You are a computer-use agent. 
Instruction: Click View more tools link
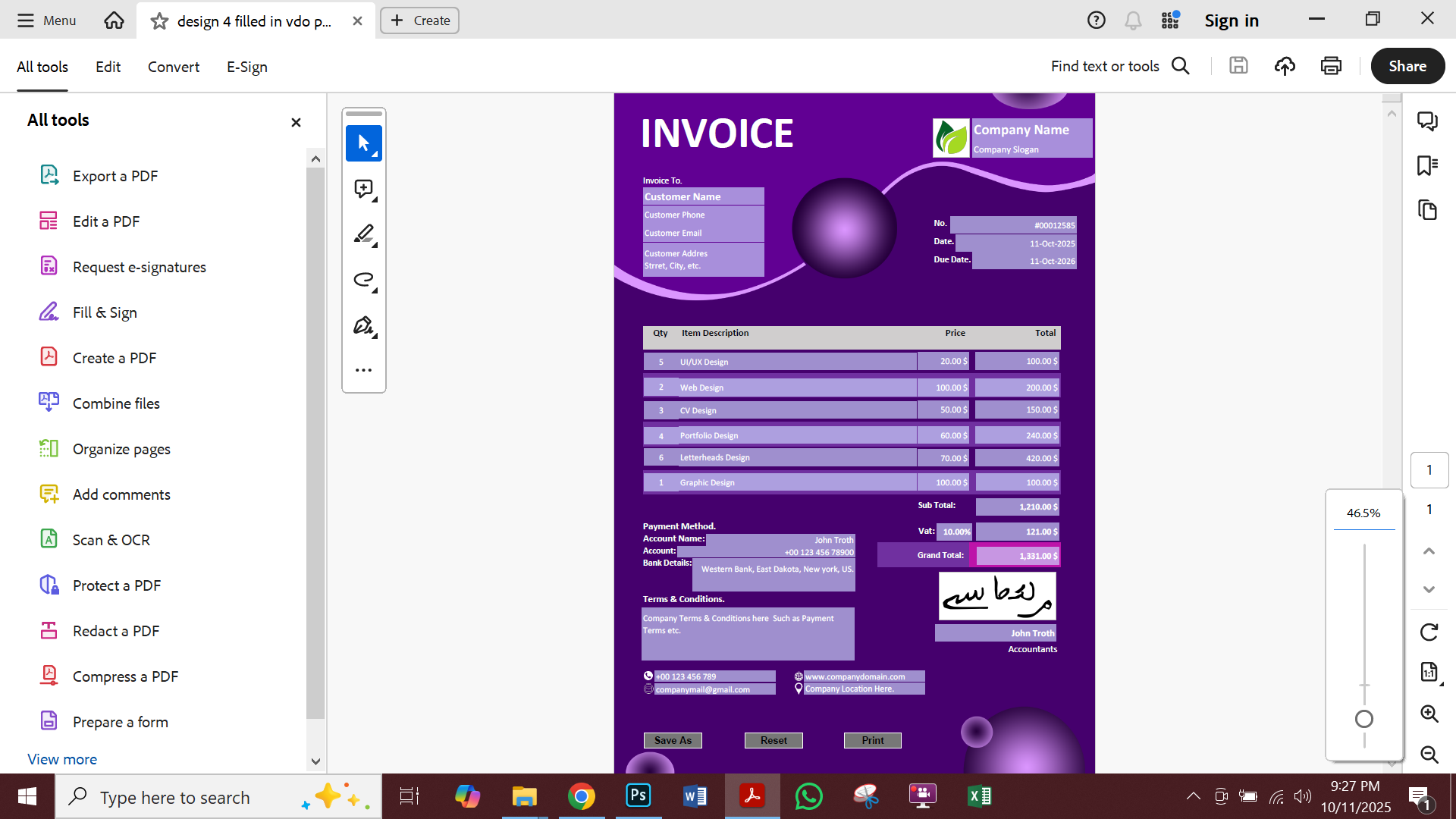62,759
